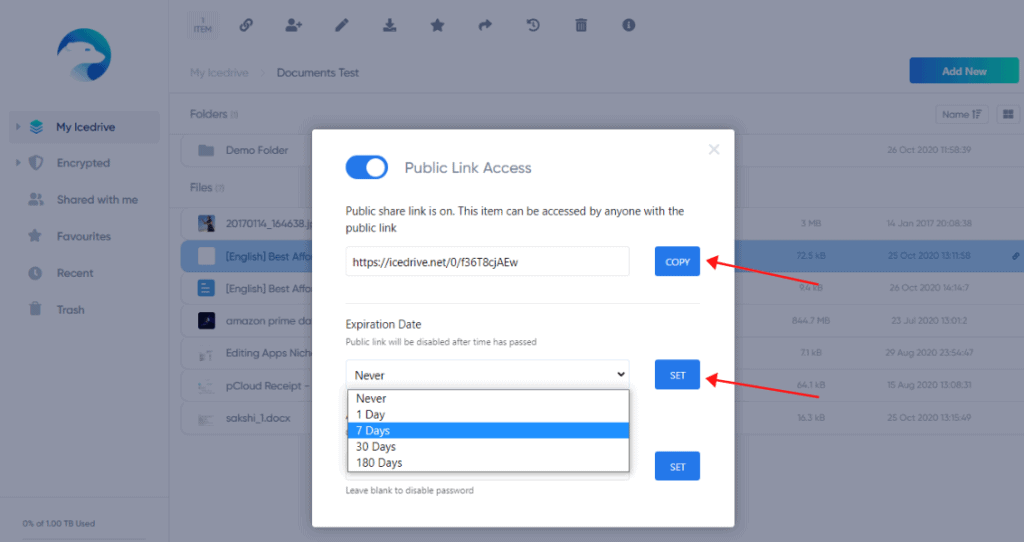Expand the My Icedrive tree arrow

[x=18, y=127]
